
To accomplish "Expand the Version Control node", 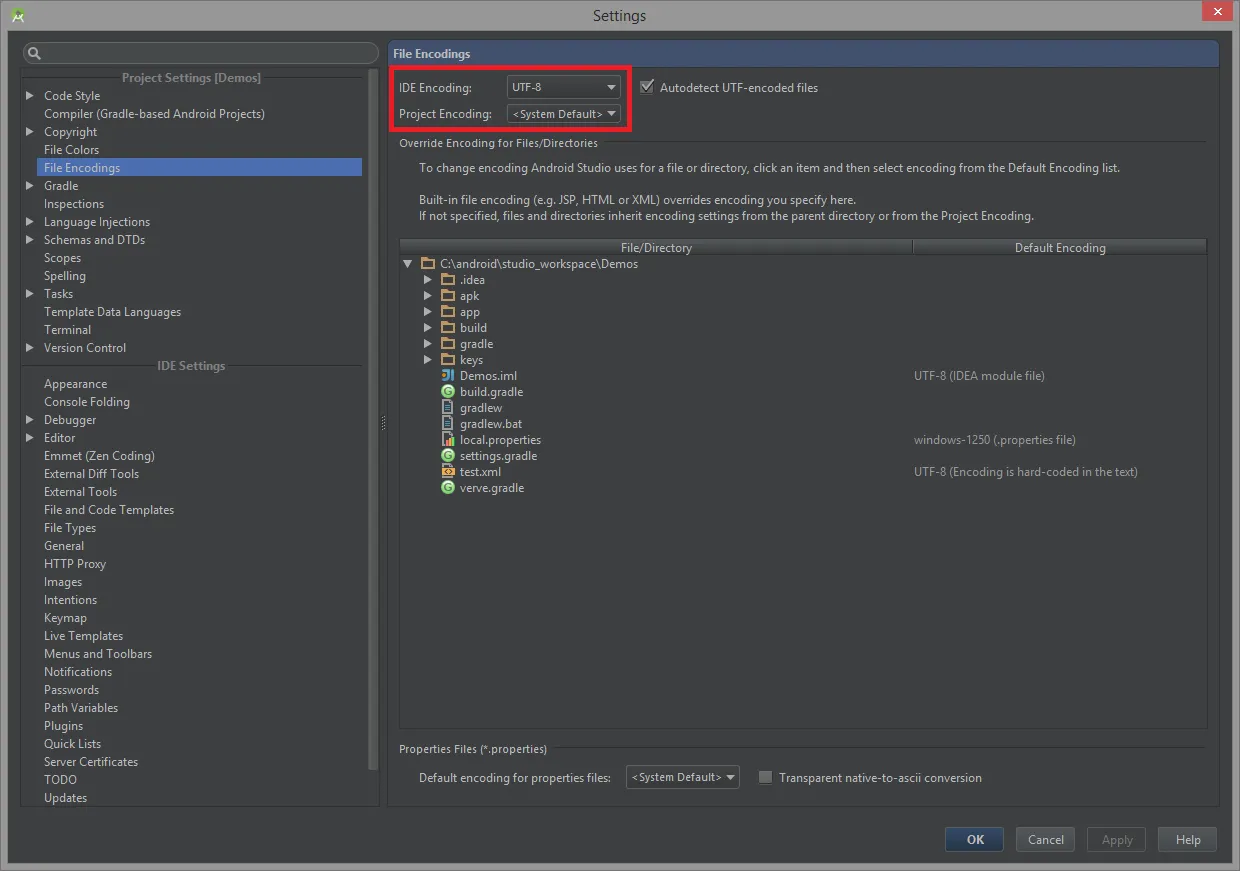I will 30,348.
